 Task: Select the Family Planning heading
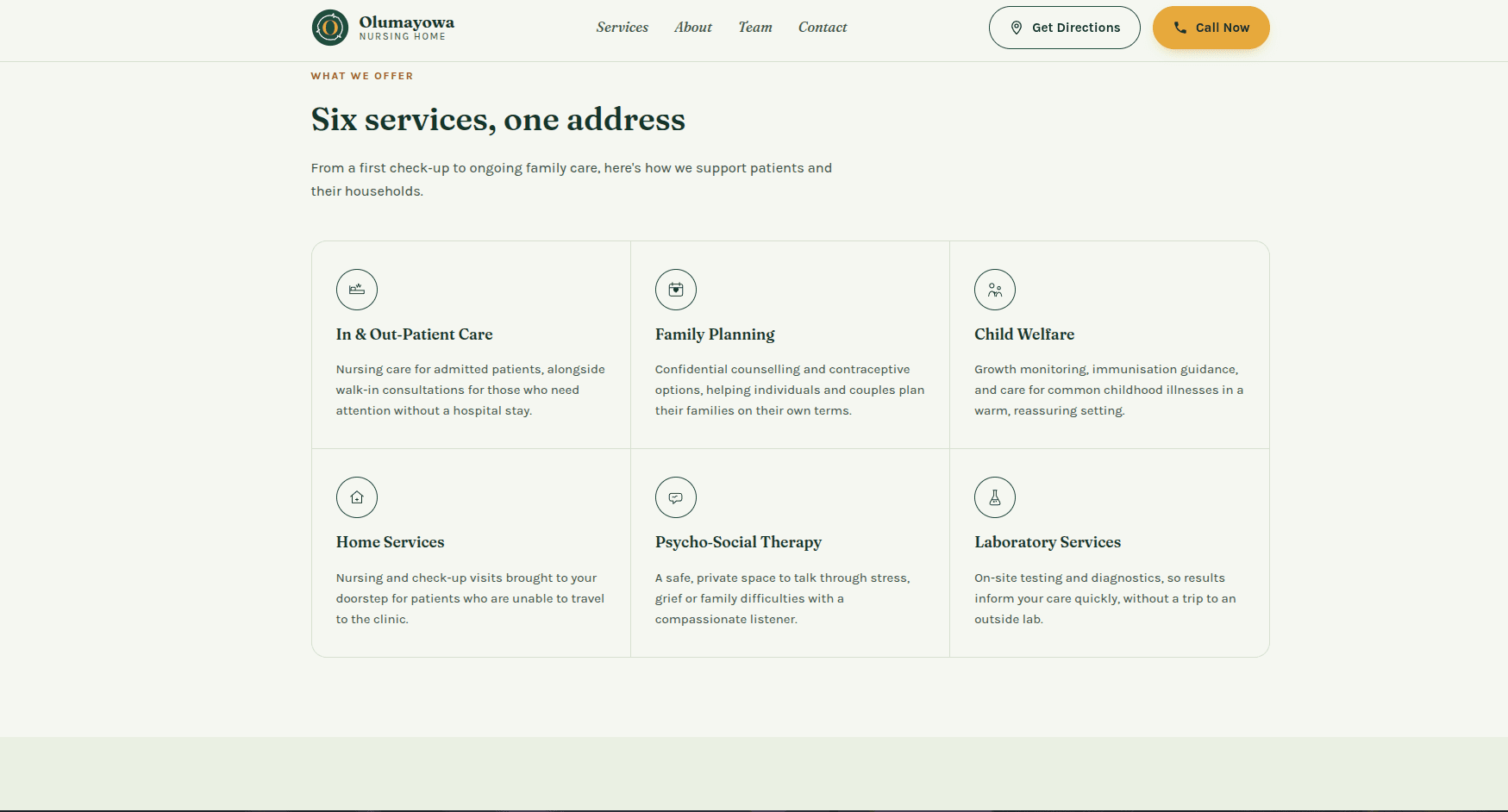click(x=715, y=334)
